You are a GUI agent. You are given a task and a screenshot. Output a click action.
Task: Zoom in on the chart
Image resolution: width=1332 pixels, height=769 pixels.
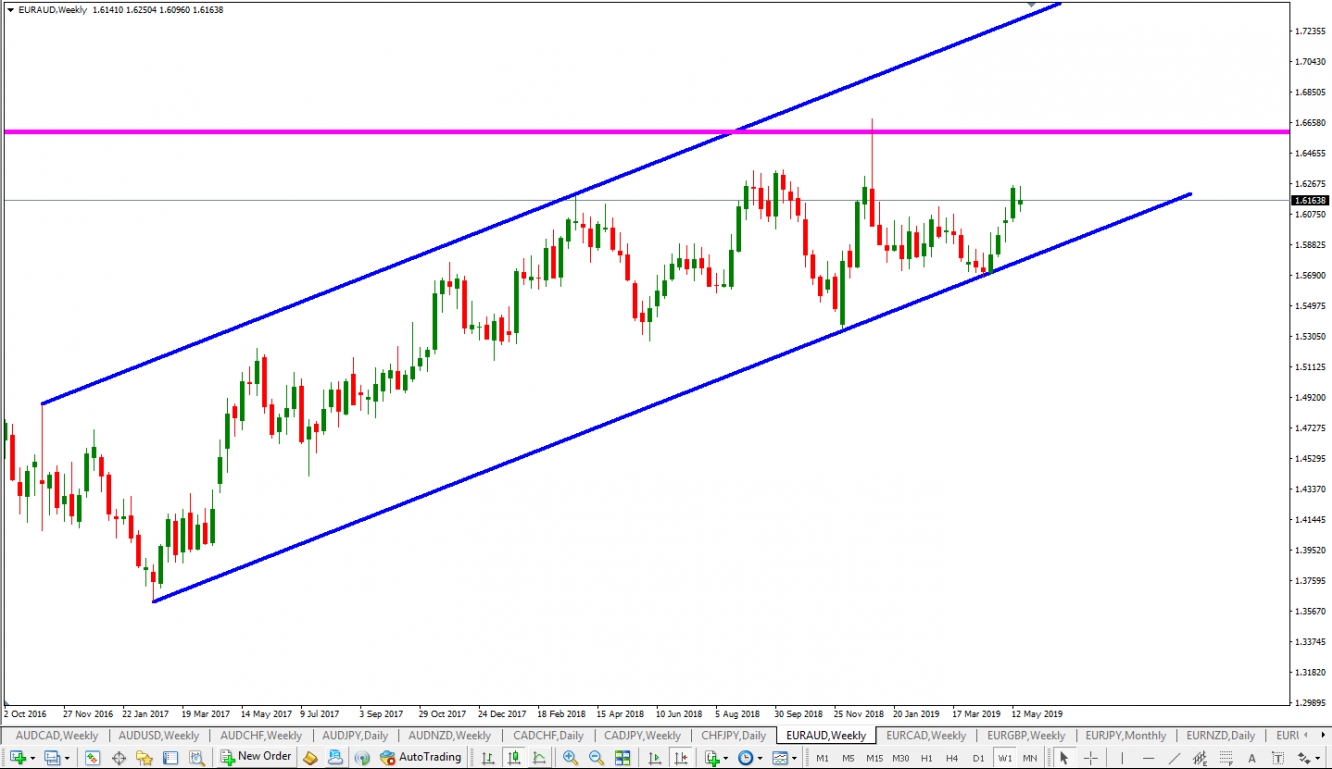click(x=570, y=757)
